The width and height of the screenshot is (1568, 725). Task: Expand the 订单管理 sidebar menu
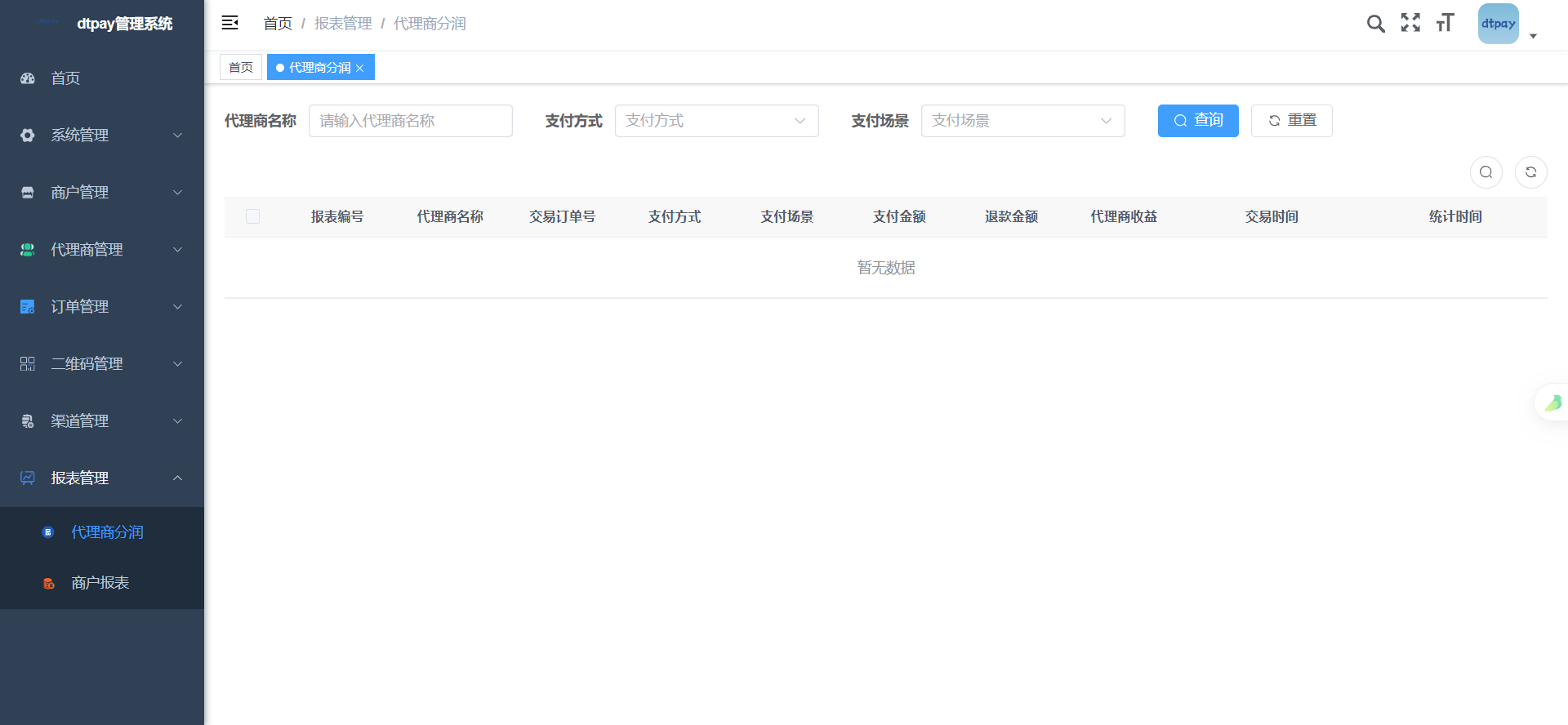pyautogui.click(x=102, y=307)
